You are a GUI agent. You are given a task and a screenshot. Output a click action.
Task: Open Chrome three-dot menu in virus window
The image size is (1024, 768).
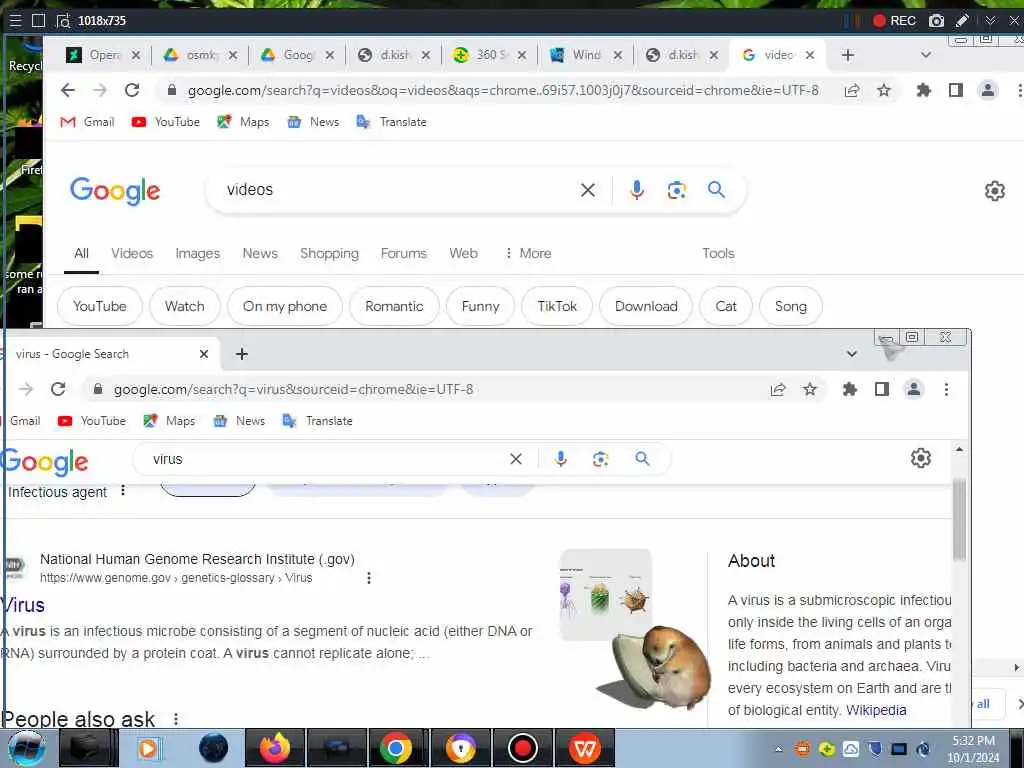click(x=946, y=389)
